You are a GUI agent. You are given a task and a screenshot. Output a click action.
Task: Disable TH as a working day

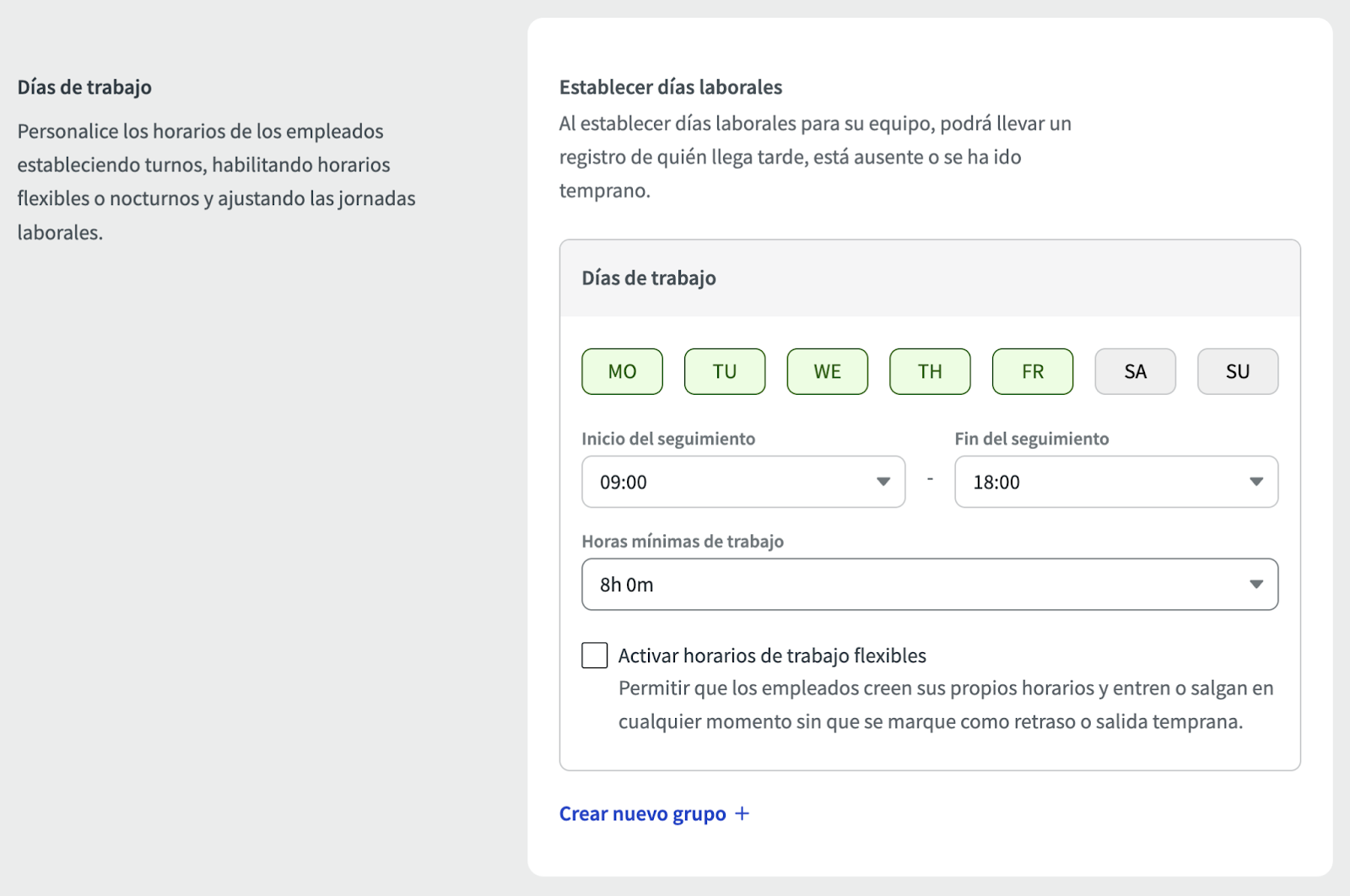930,371
